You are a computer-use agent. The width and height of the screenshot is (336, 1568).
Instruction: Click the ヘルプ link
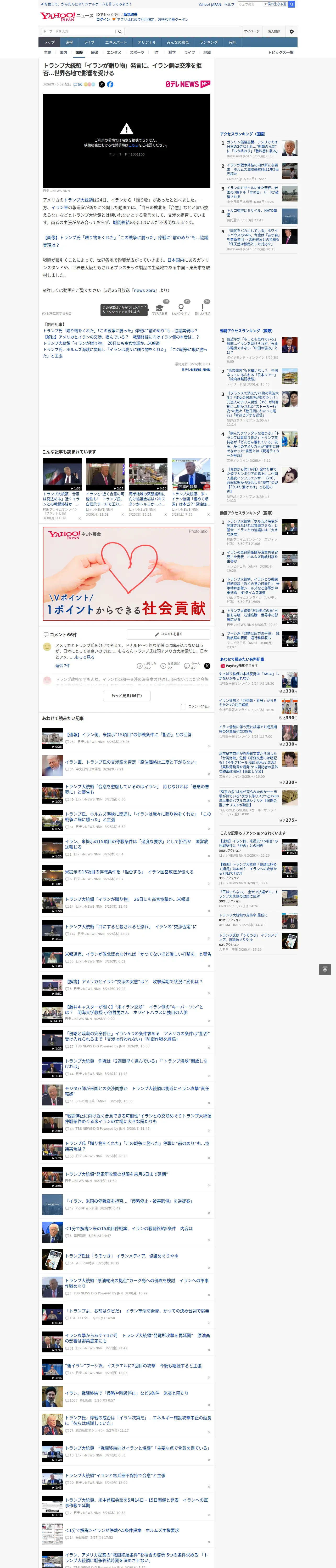coord(229,4)
